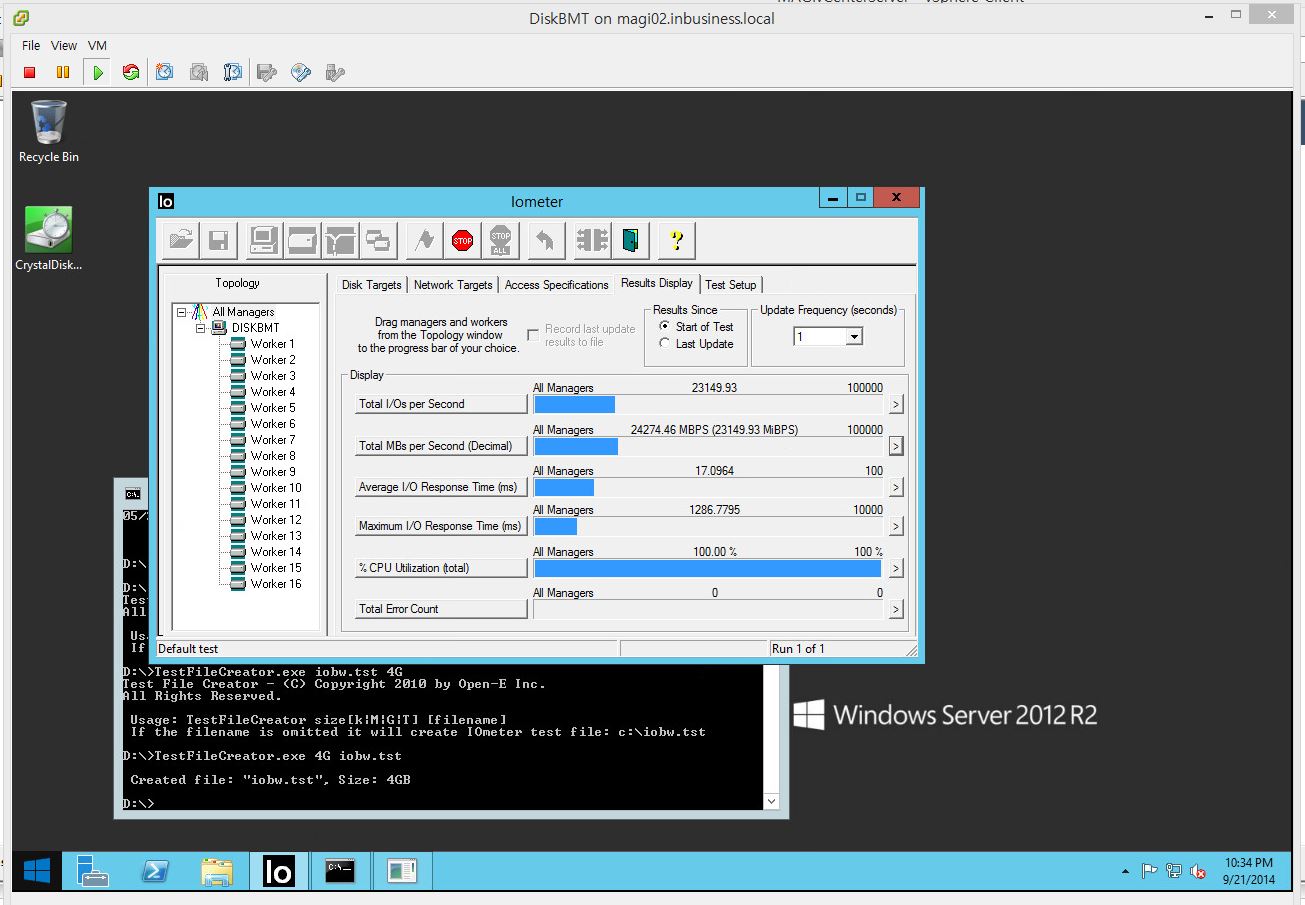1305x905 pixels.
Task: Click the red STOP sign icon
Action: tap(462, 240)
